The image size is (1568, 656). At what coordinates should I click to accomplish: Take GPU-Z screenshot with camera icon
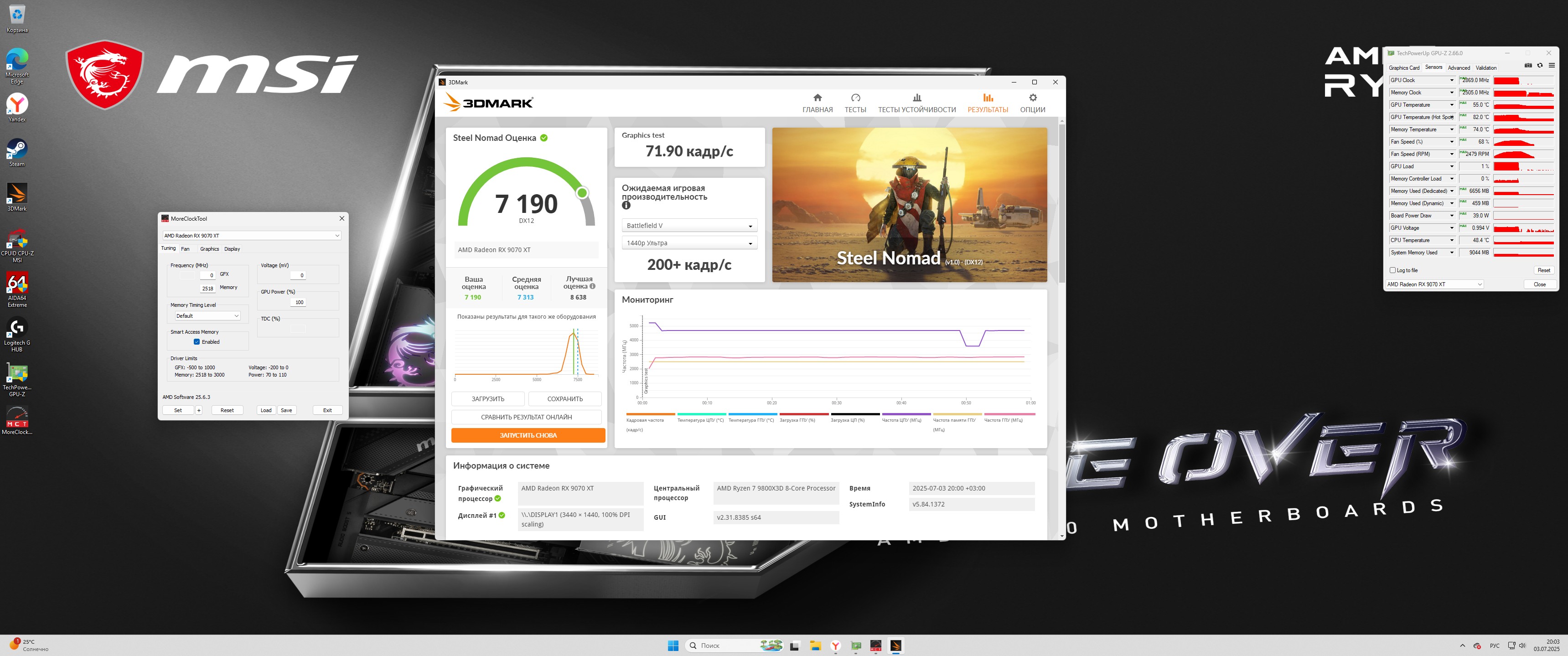1528,66
